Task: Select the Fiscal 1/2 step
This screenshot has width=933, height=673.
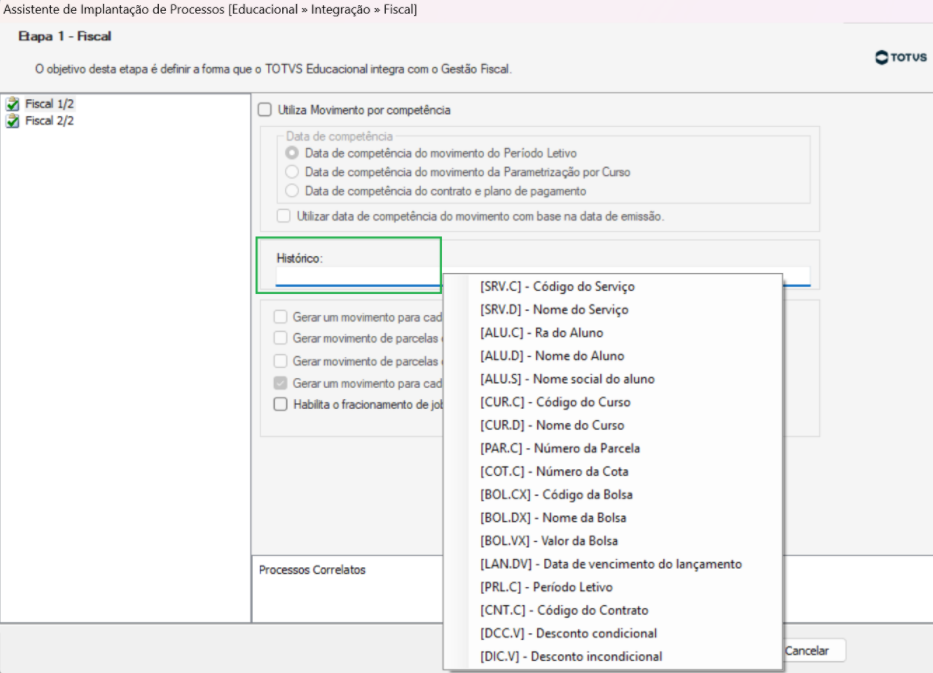Action: click(49, 104)
